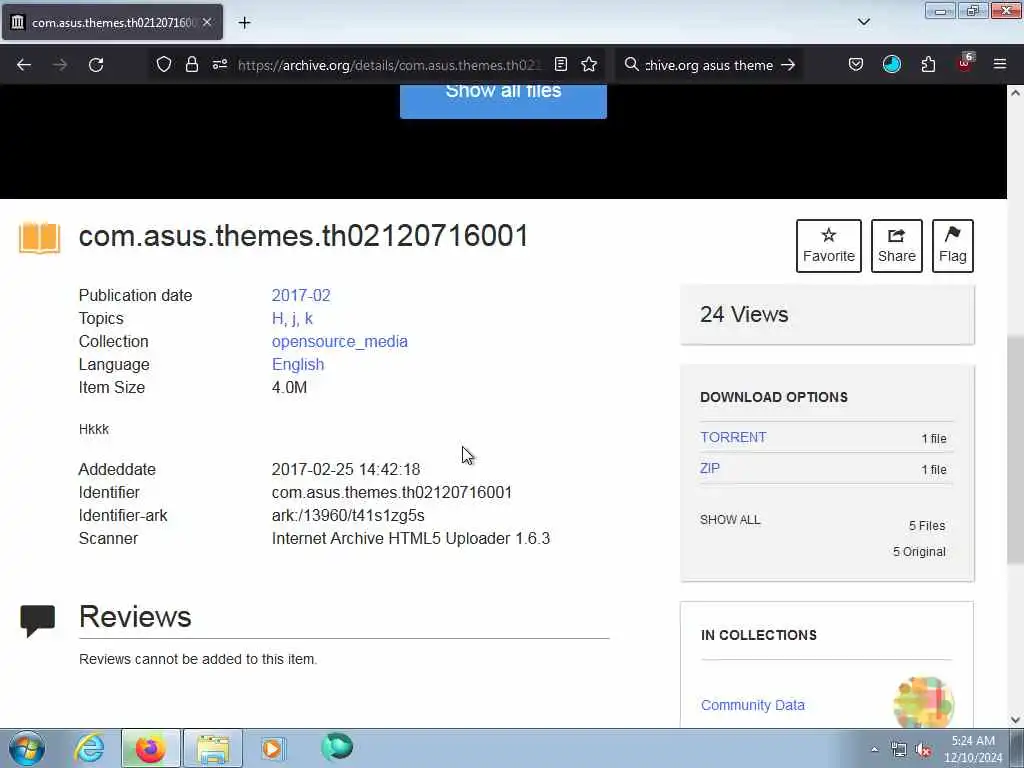Launch Internet Explorer from taskbar

(89, 748)
